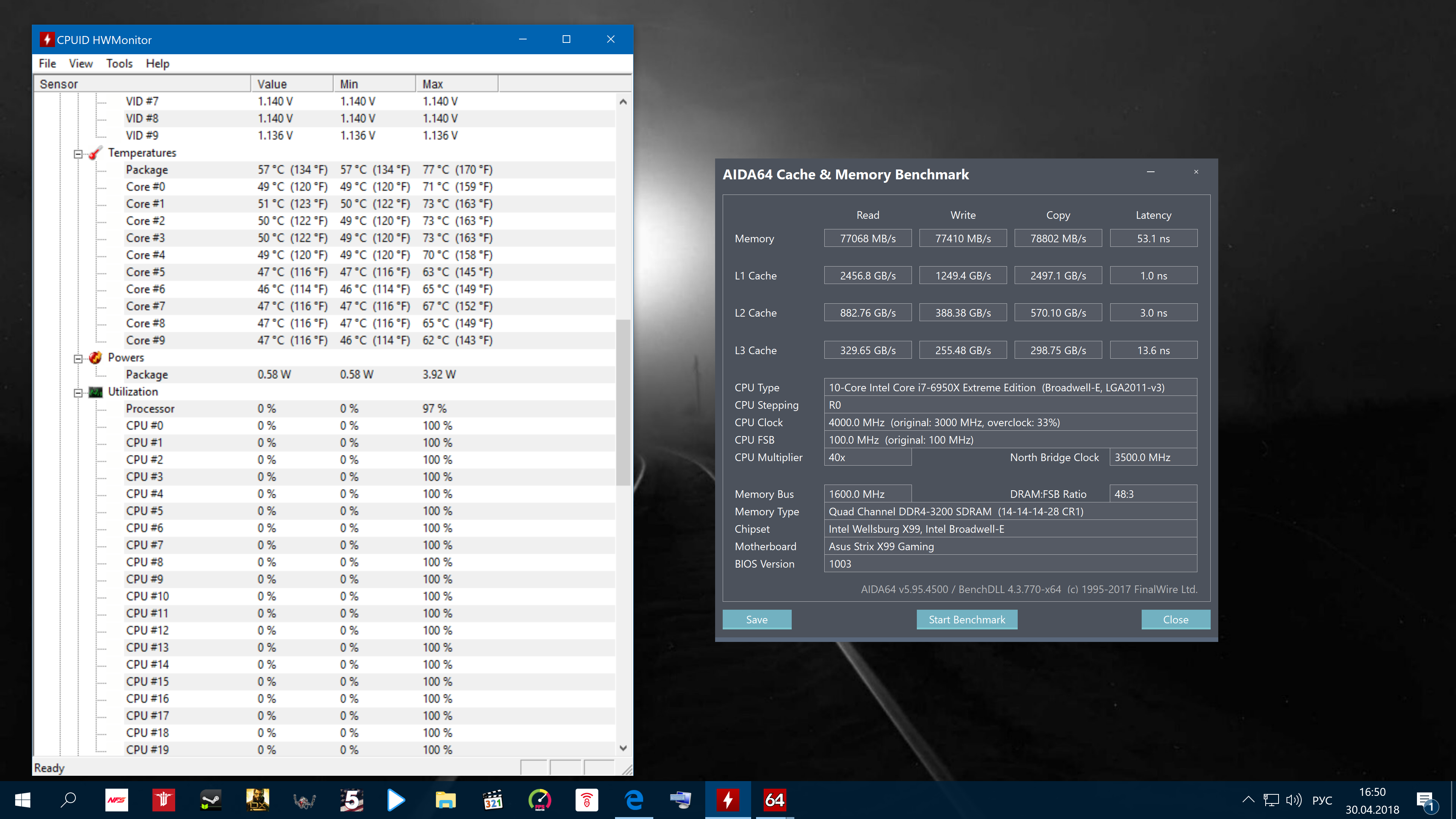Click the scrollbar down arrow in HWMonitor
The height and width of the screenshot is (819, 1456).
(x=623, y=748)
